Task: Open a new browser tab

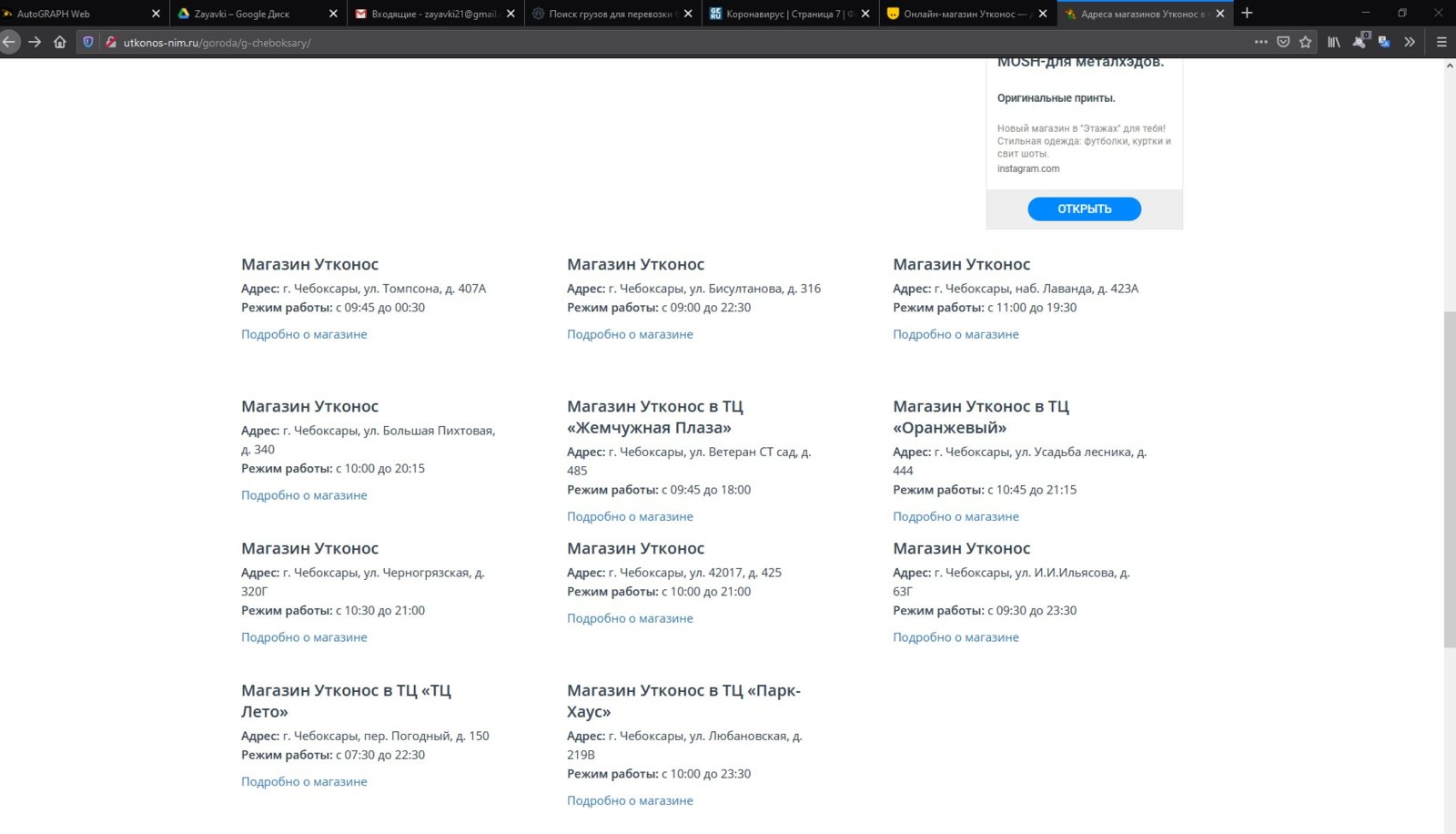Action: (1247, 13)
